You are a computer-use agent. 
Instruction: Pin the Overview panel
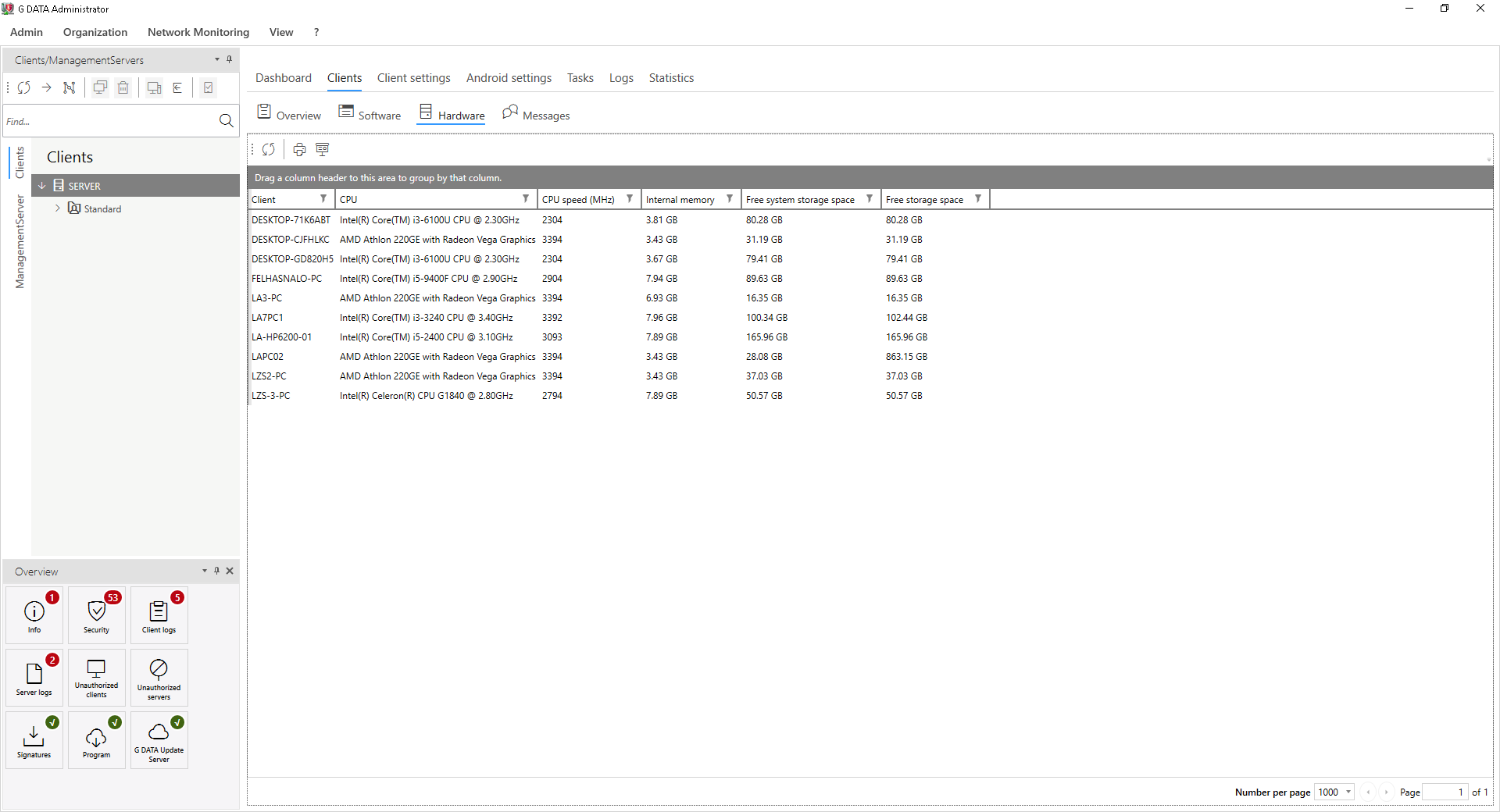pos(217,571)
